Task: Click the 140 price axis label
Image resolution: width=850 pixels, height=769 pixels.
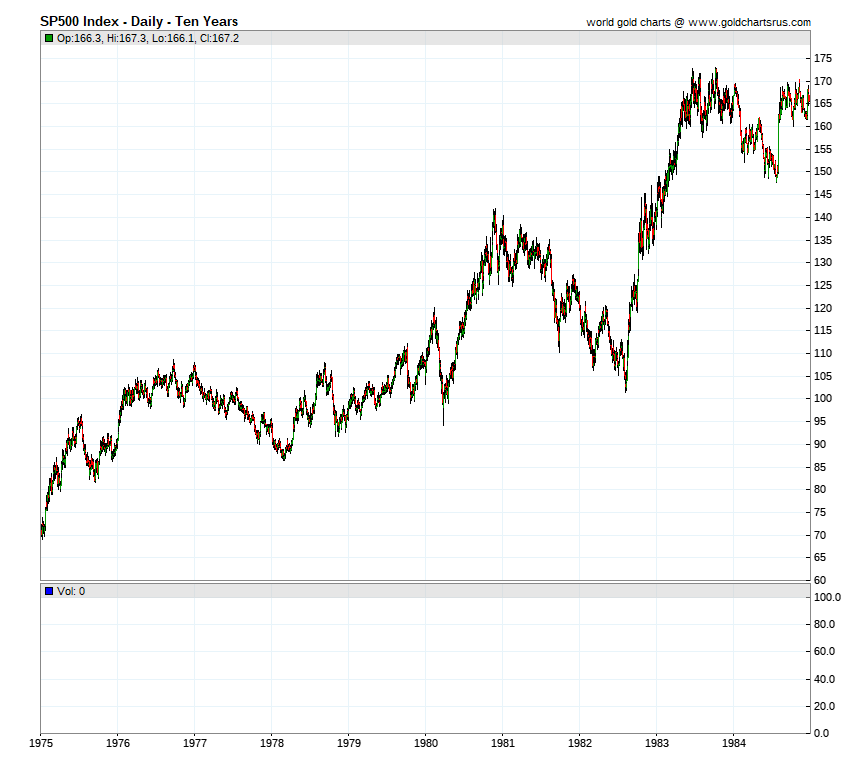Action: (823, 217)
